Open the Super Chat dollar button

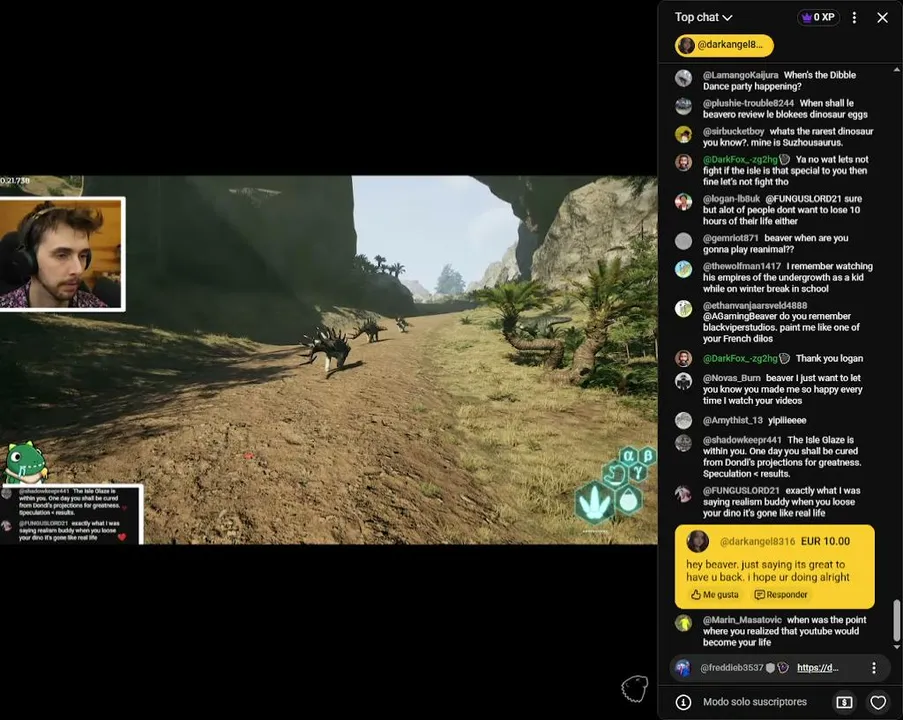click(x=844, y=702)
